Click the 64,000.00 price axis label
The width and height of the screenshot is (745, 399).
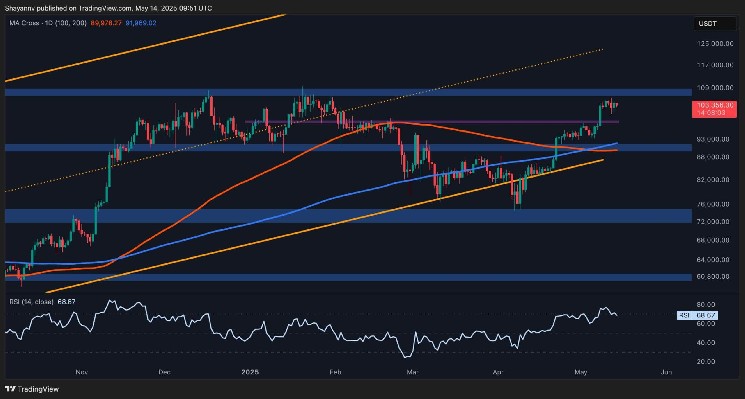click(x=714, y=259)
